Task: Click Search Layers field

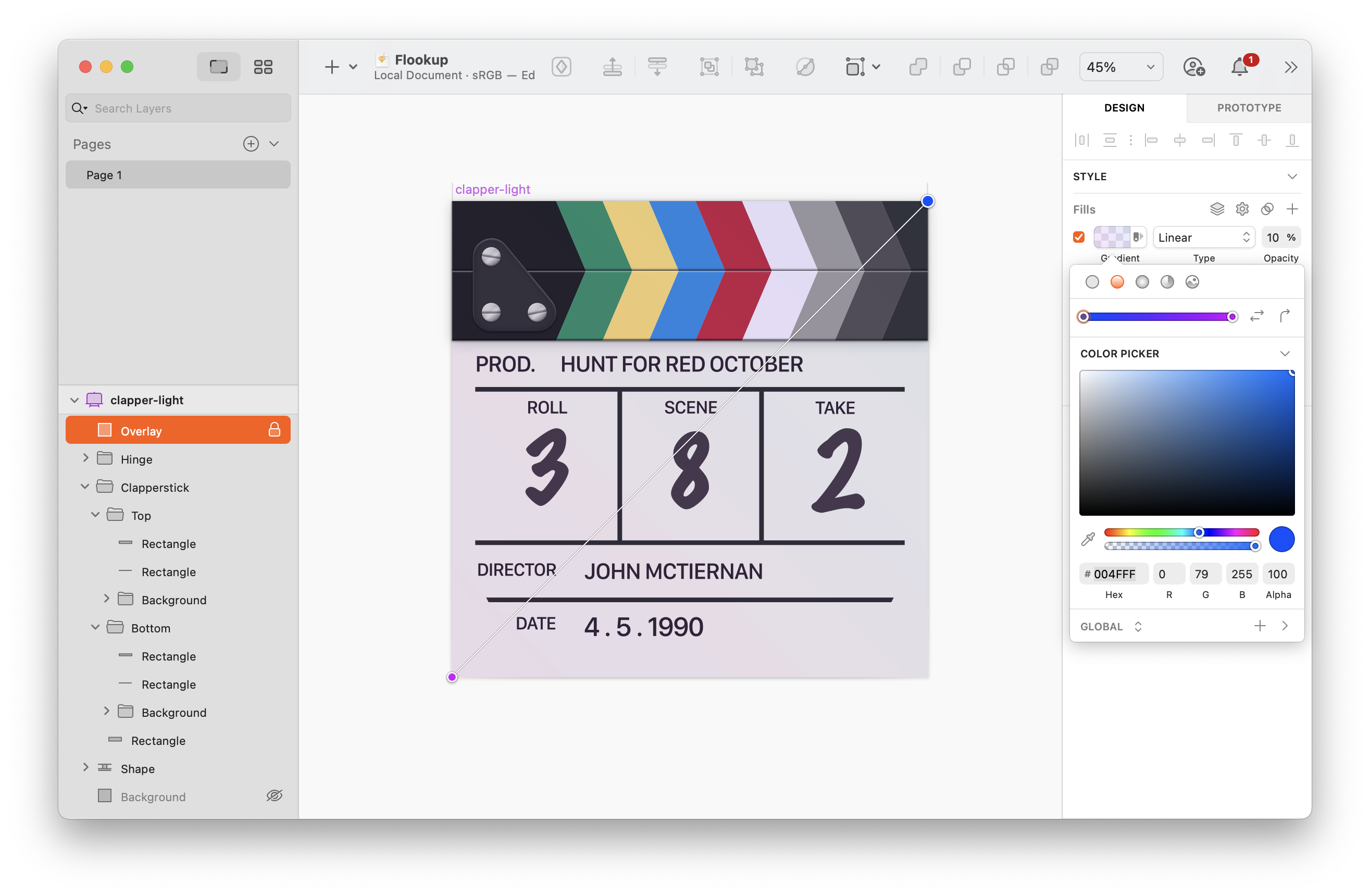Action: pyautogui.click(x=178, y=108)
